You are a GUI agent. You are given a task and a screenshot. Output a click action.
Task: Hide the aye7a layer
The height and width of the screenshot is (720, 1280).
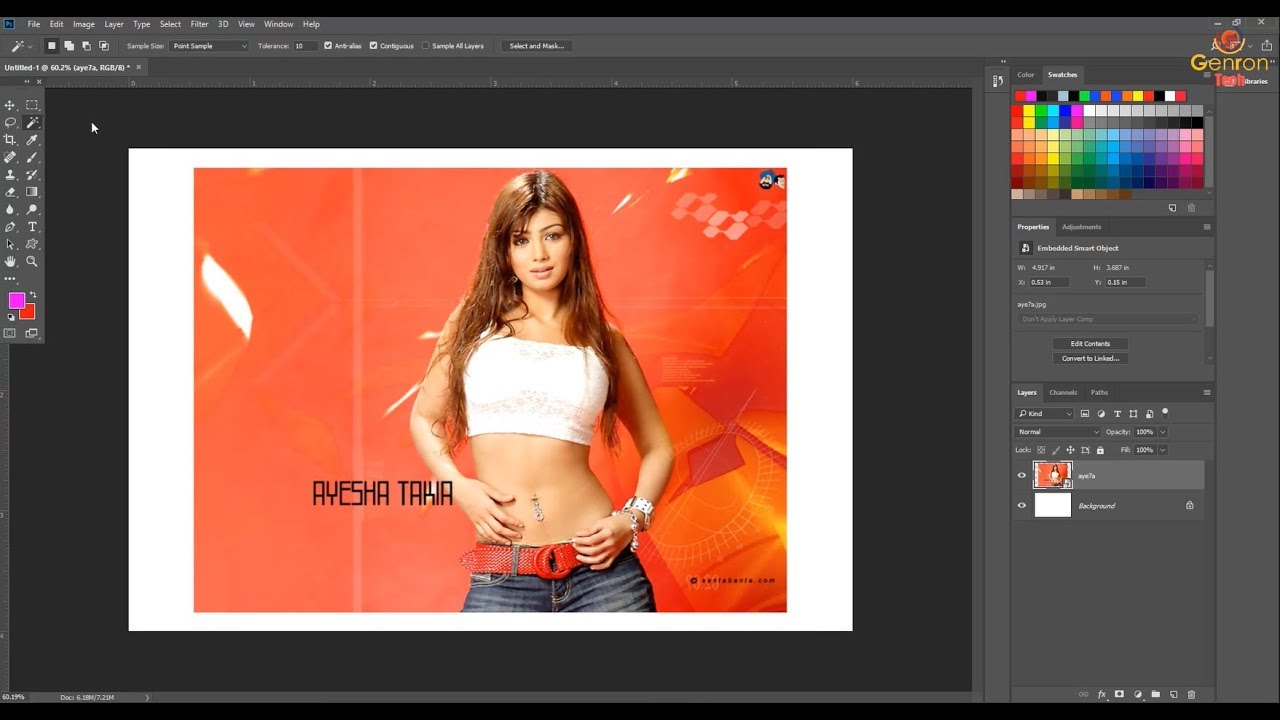click(x=1021, y=476)
